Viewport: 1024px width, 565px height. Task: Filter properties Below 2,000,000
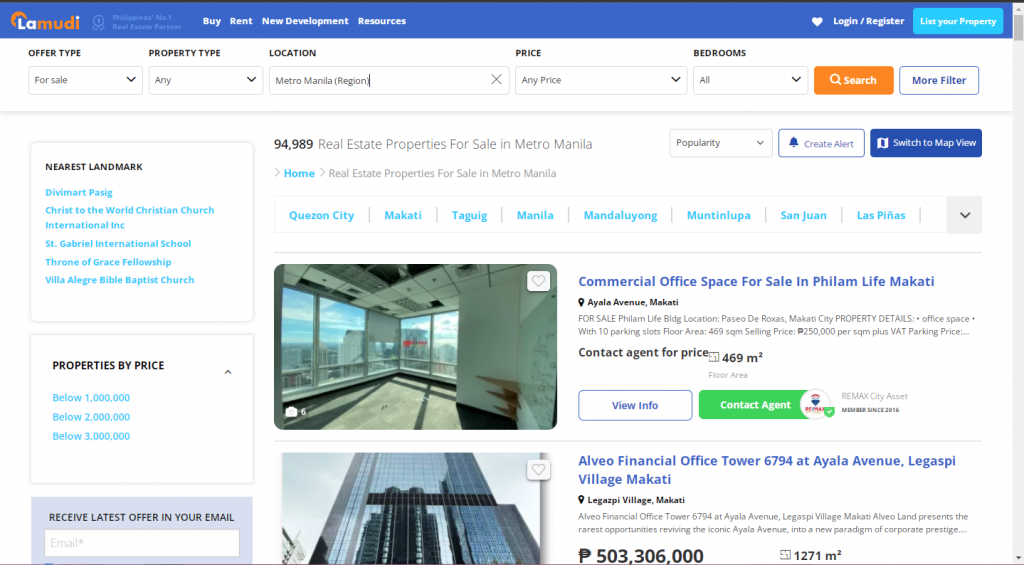[91, 417]
